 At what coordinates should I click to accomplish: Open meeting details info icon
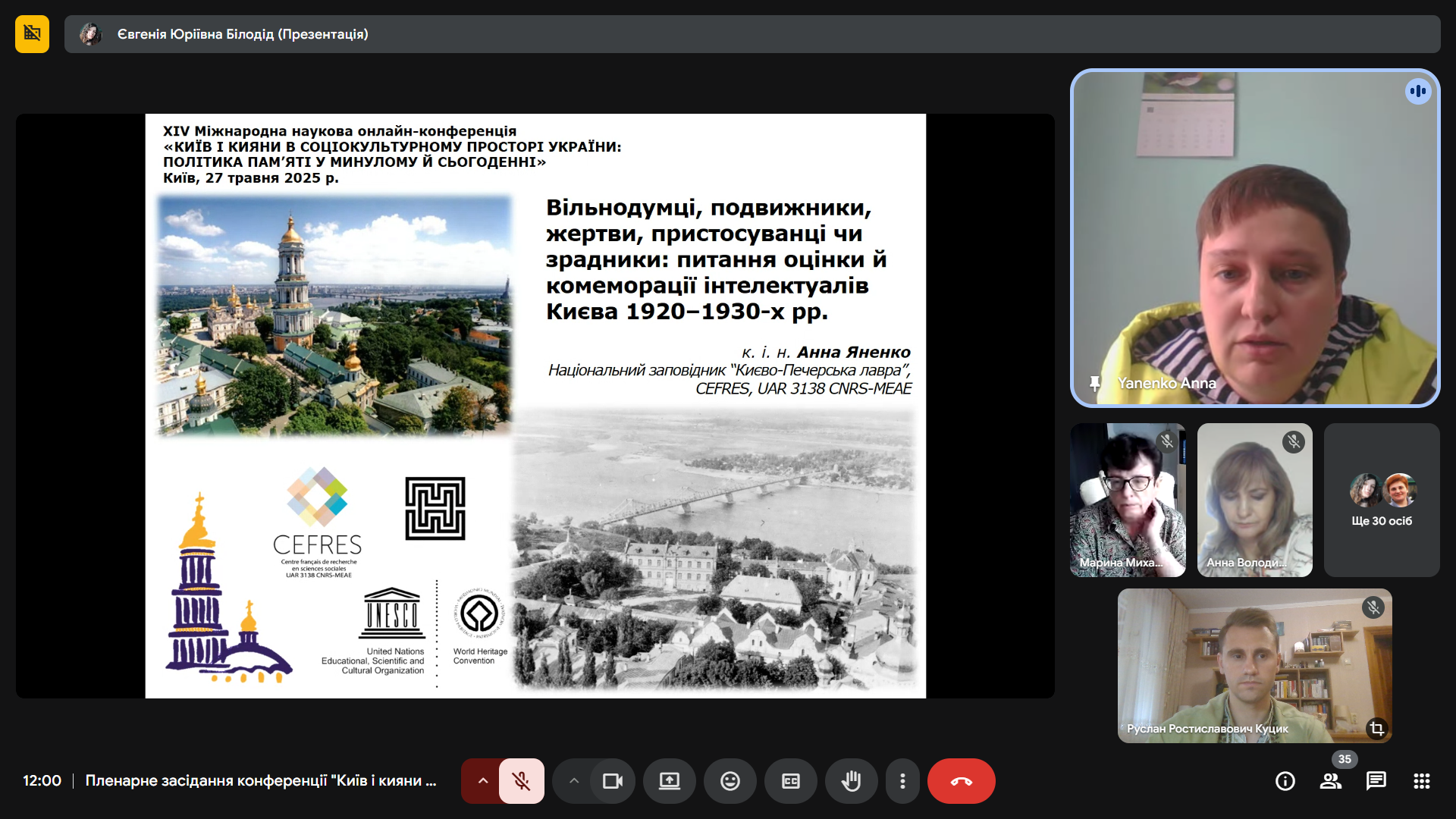[1285, 781]
